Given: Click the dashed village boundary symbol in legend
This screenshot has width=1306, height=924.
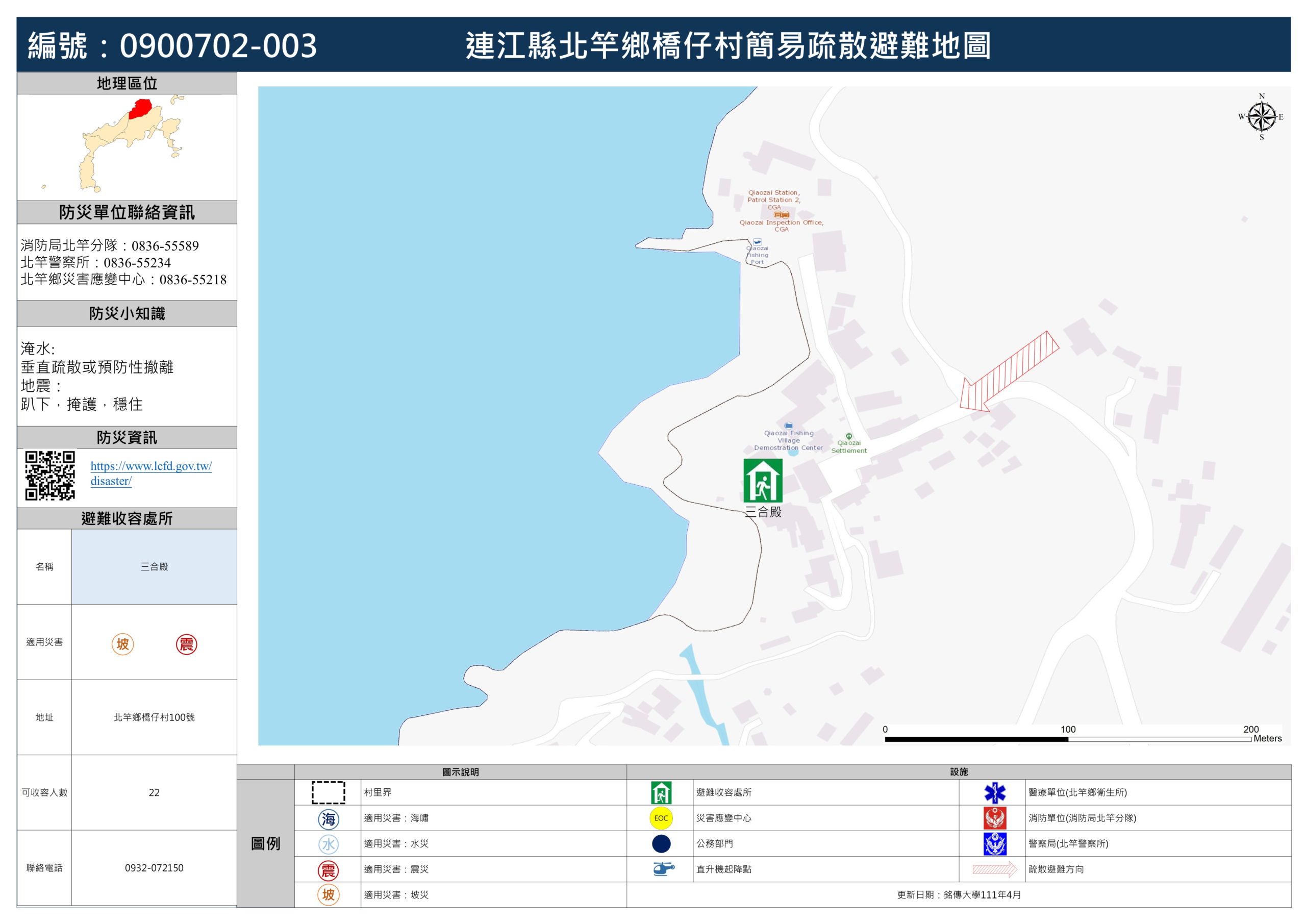Looking at the screenshot, I should pos(328,792).
